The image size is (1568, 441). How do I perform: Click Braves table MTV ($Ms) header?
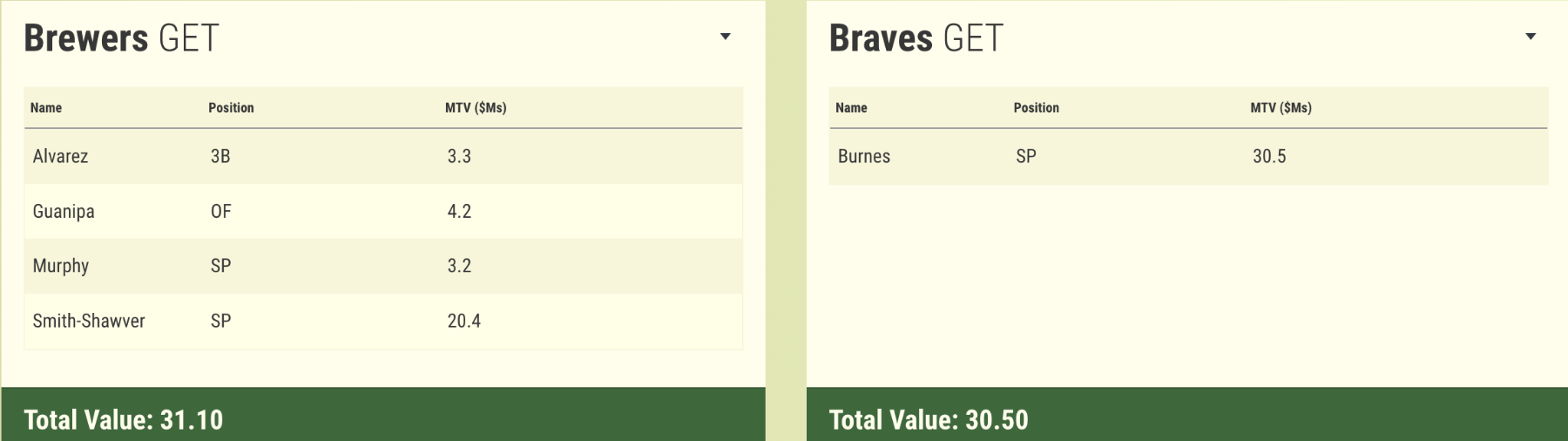[1281, 108]
